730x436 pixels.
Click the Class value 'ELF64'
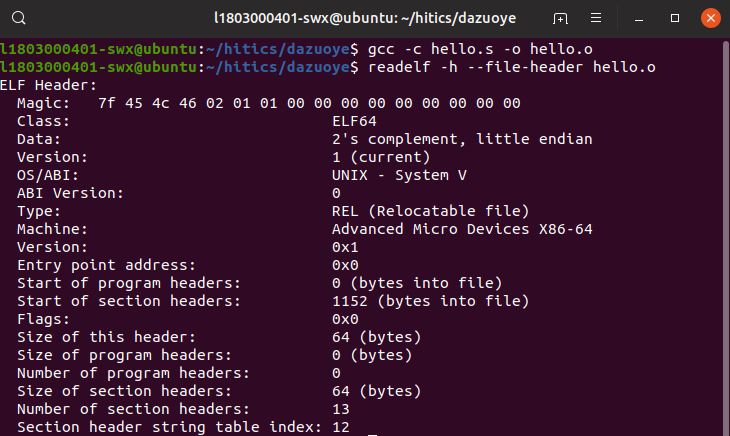(x=354, y=121)
